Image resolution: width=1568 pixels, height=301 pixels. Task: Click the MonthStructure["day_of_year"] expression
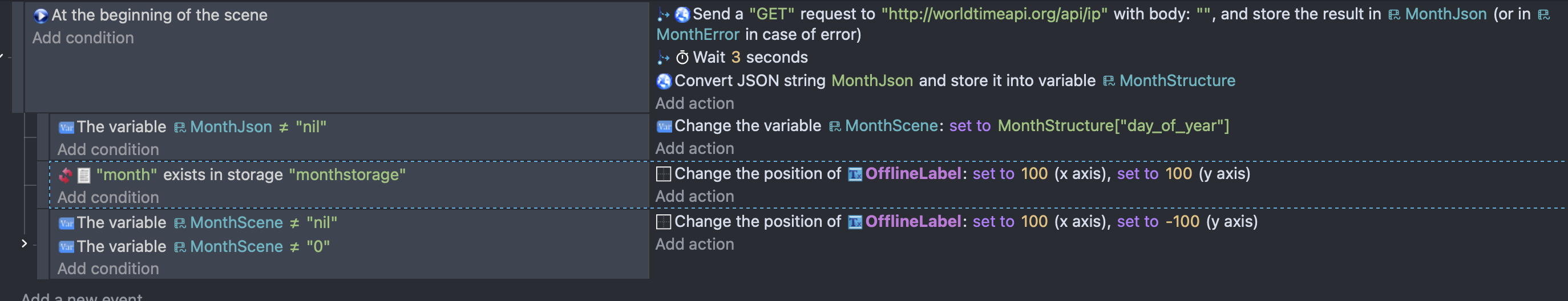(x=1113, y=126)
